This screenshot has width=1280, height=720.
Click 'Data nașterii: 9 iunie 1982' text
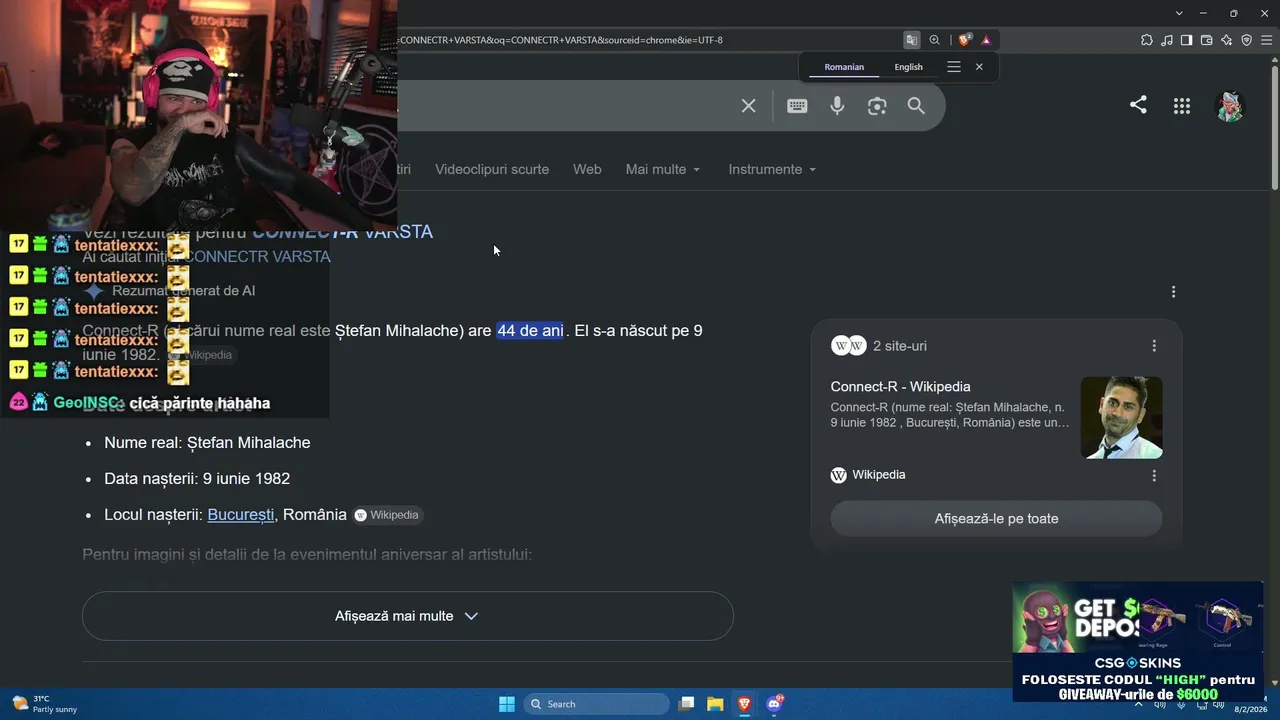pos(197,479)
